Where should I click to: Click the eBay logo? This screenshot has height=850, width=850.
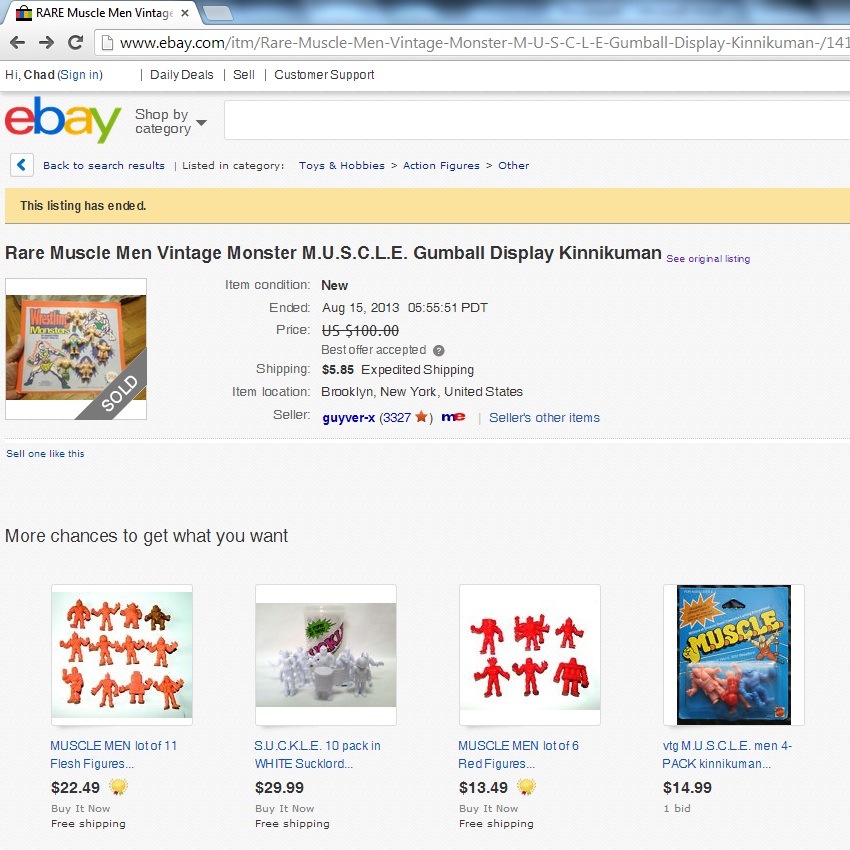63,120
